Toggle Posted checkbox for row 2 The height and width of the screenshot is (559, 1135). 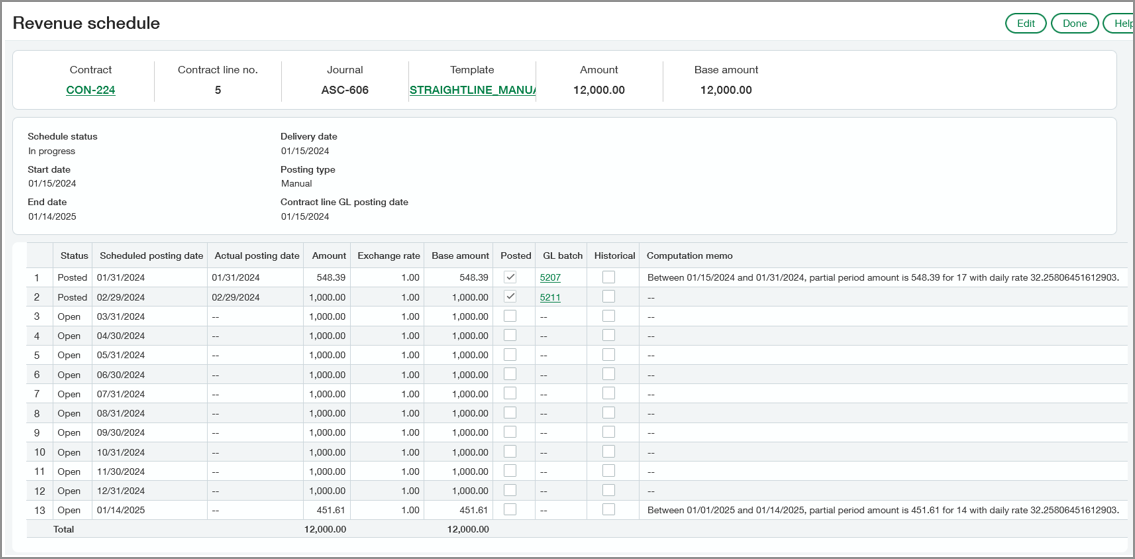coord(510,297)
